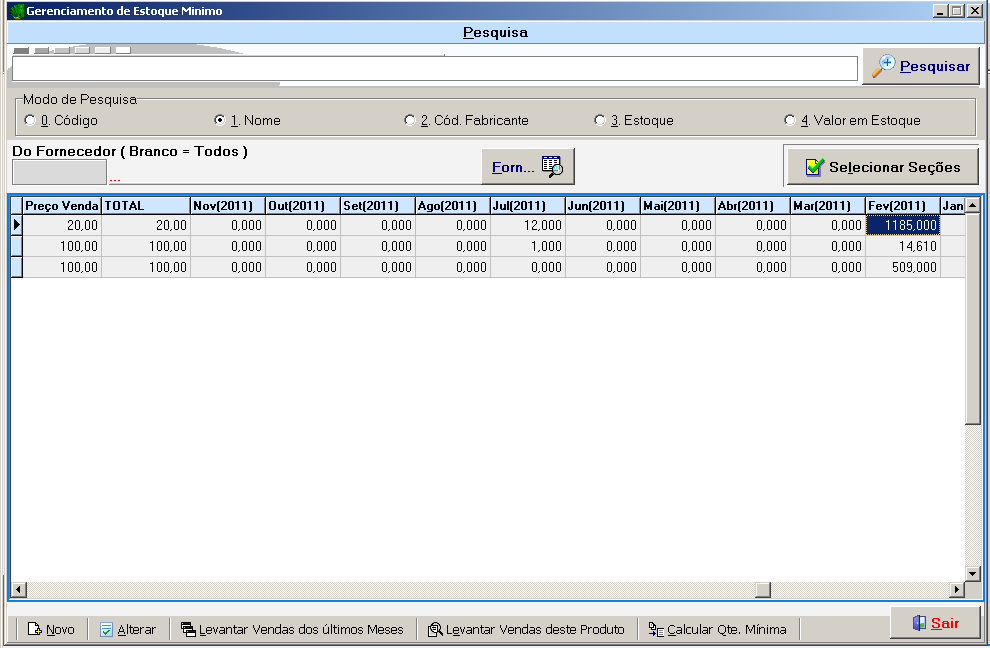The image size is (990, 648).
Task: Click the Preço Venda column header
Action: click(x=61, y=205)
